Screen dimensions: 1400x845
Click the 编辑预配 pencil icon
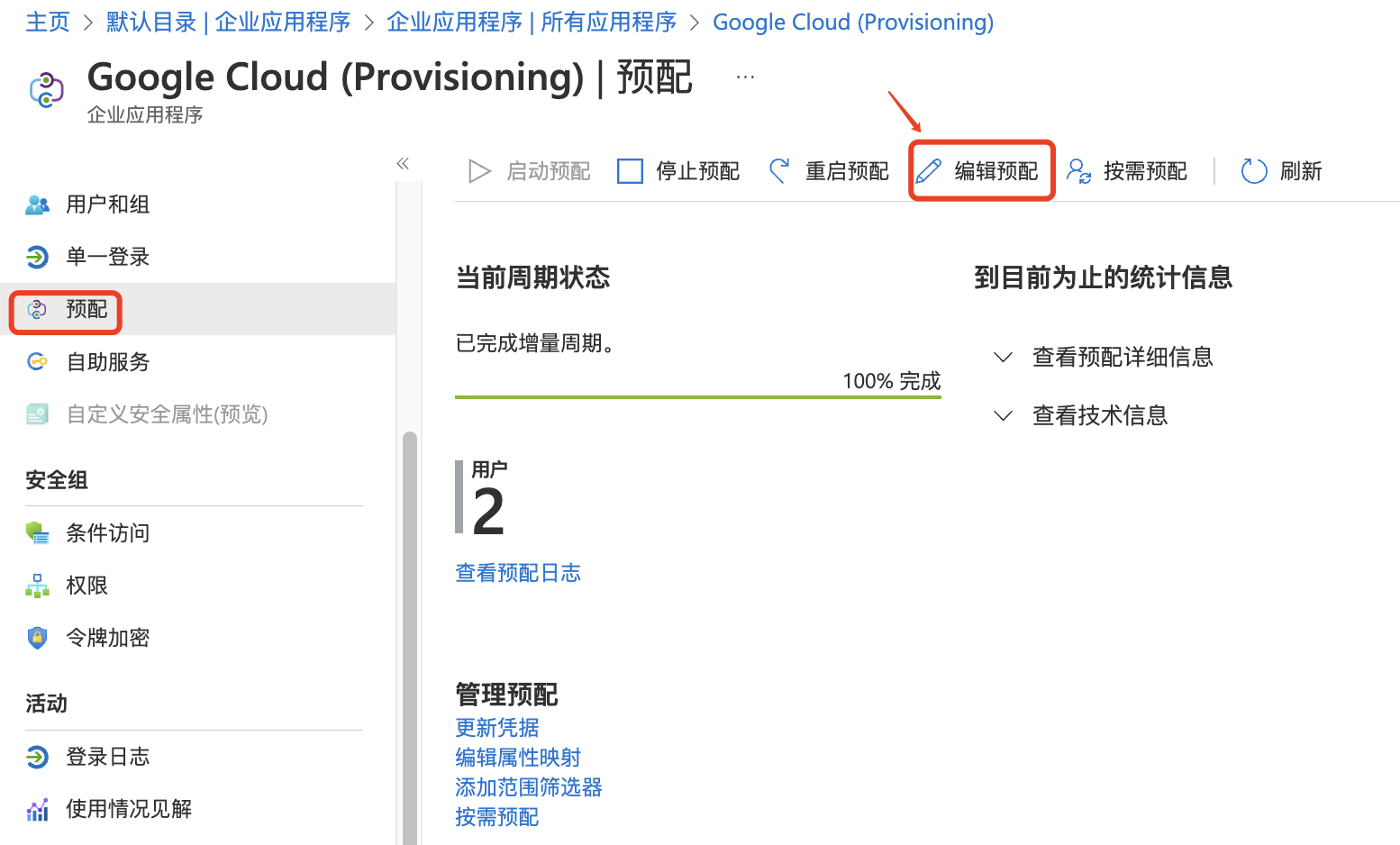pos(929,171)
